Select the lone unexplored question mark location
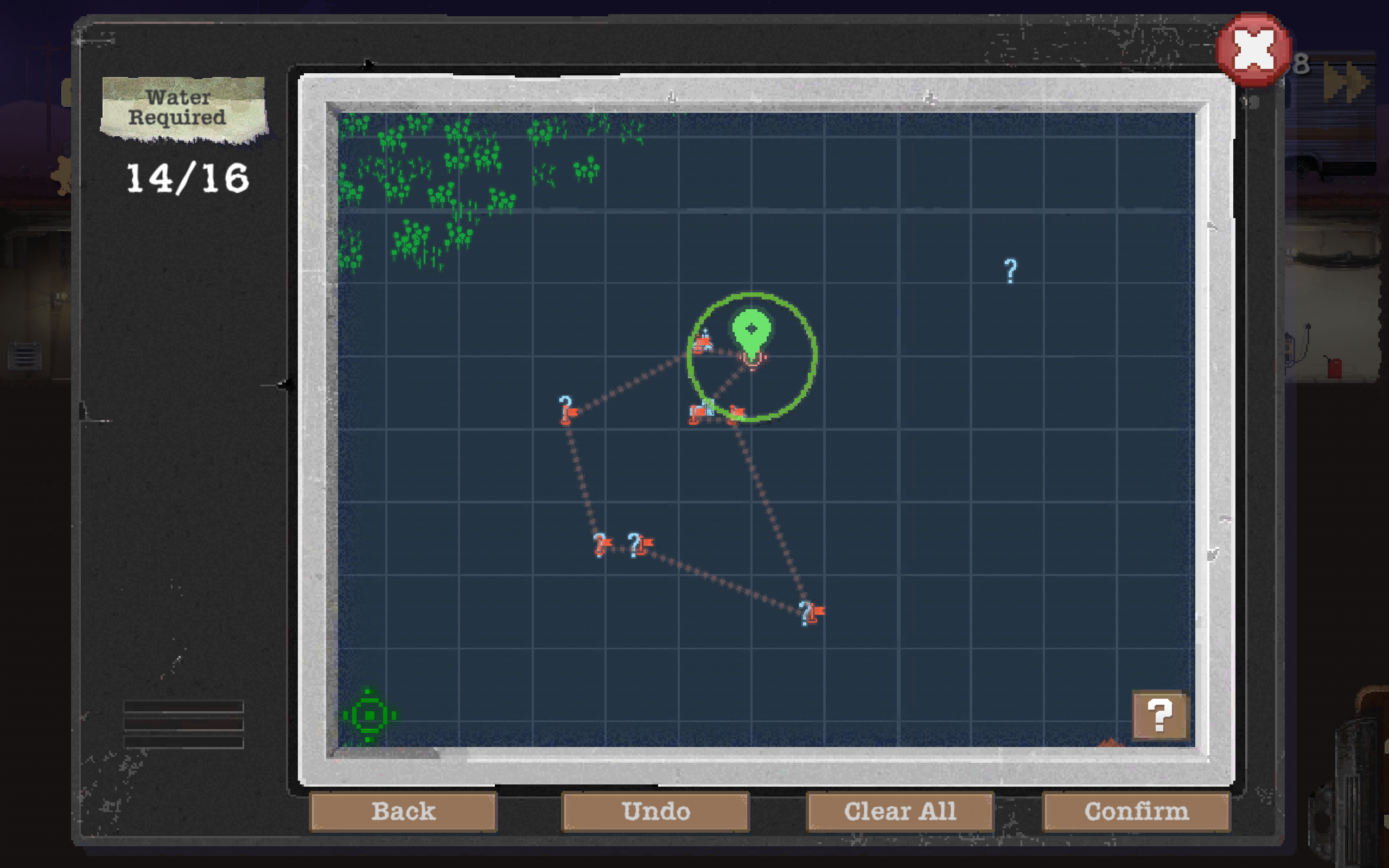Image resolution: width=1389 pixels, height=868 pixels. pyautogui.click(x=1010, y=270)
